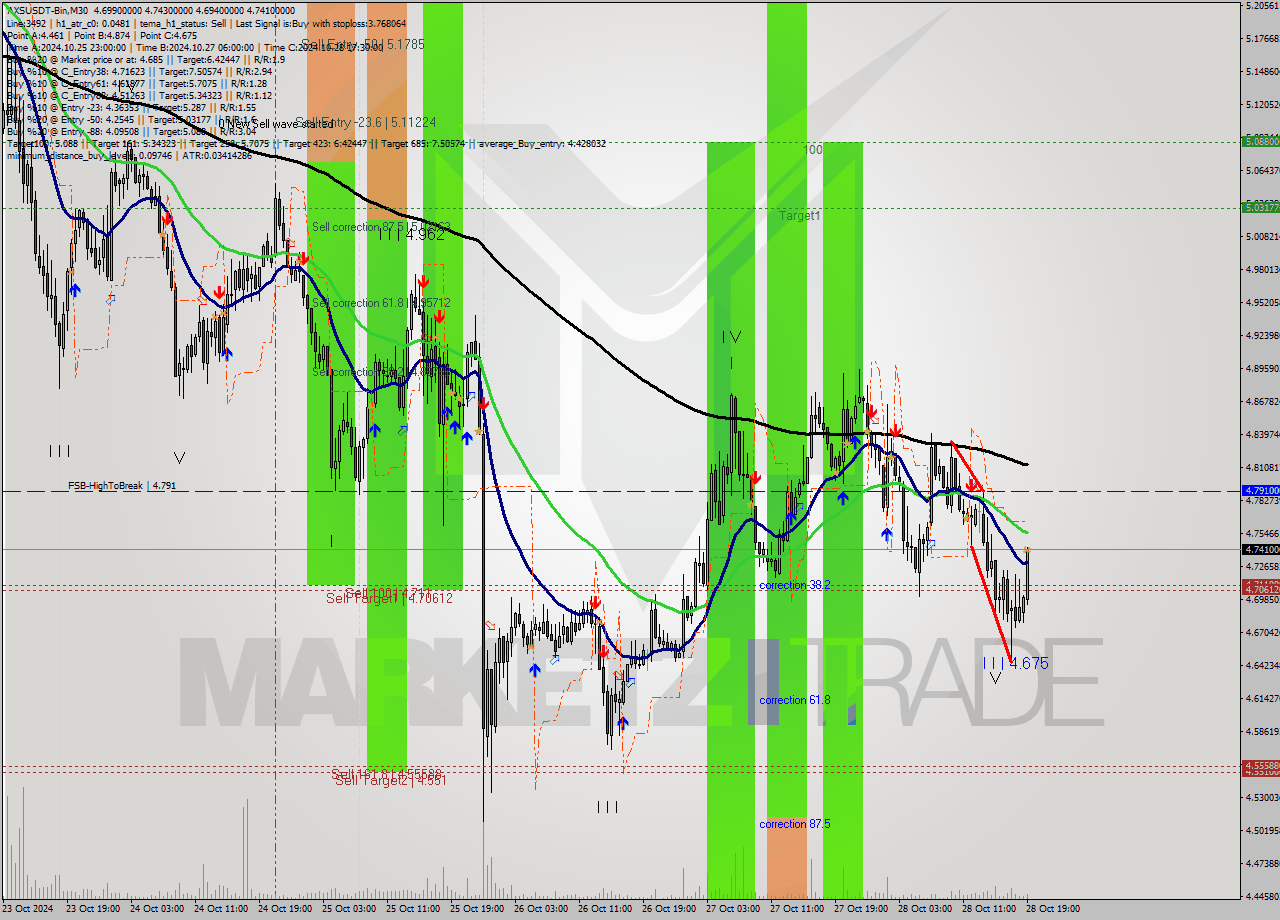Click the '23 Oct 2024' time axis label

pos(30,909)
